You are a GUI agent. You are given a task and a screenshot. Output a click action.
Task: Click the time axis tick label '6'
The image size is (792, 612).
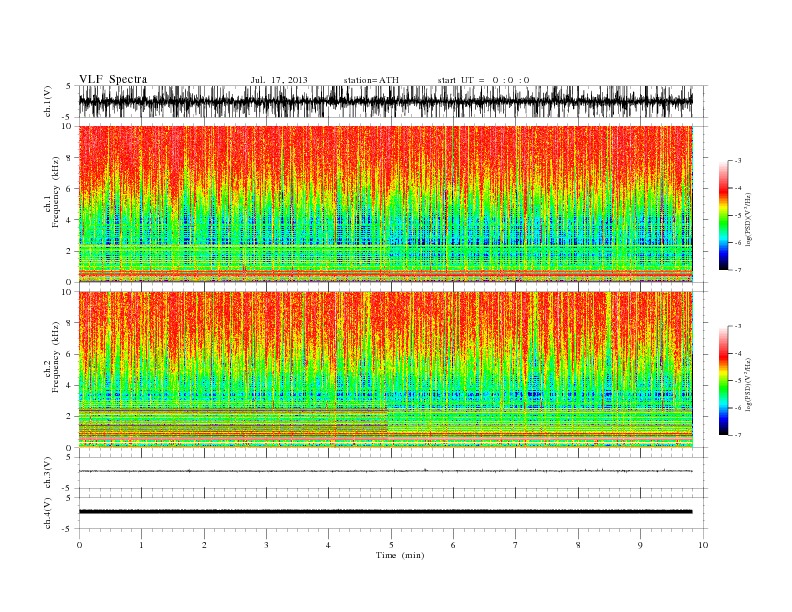[x=453, y=545]
